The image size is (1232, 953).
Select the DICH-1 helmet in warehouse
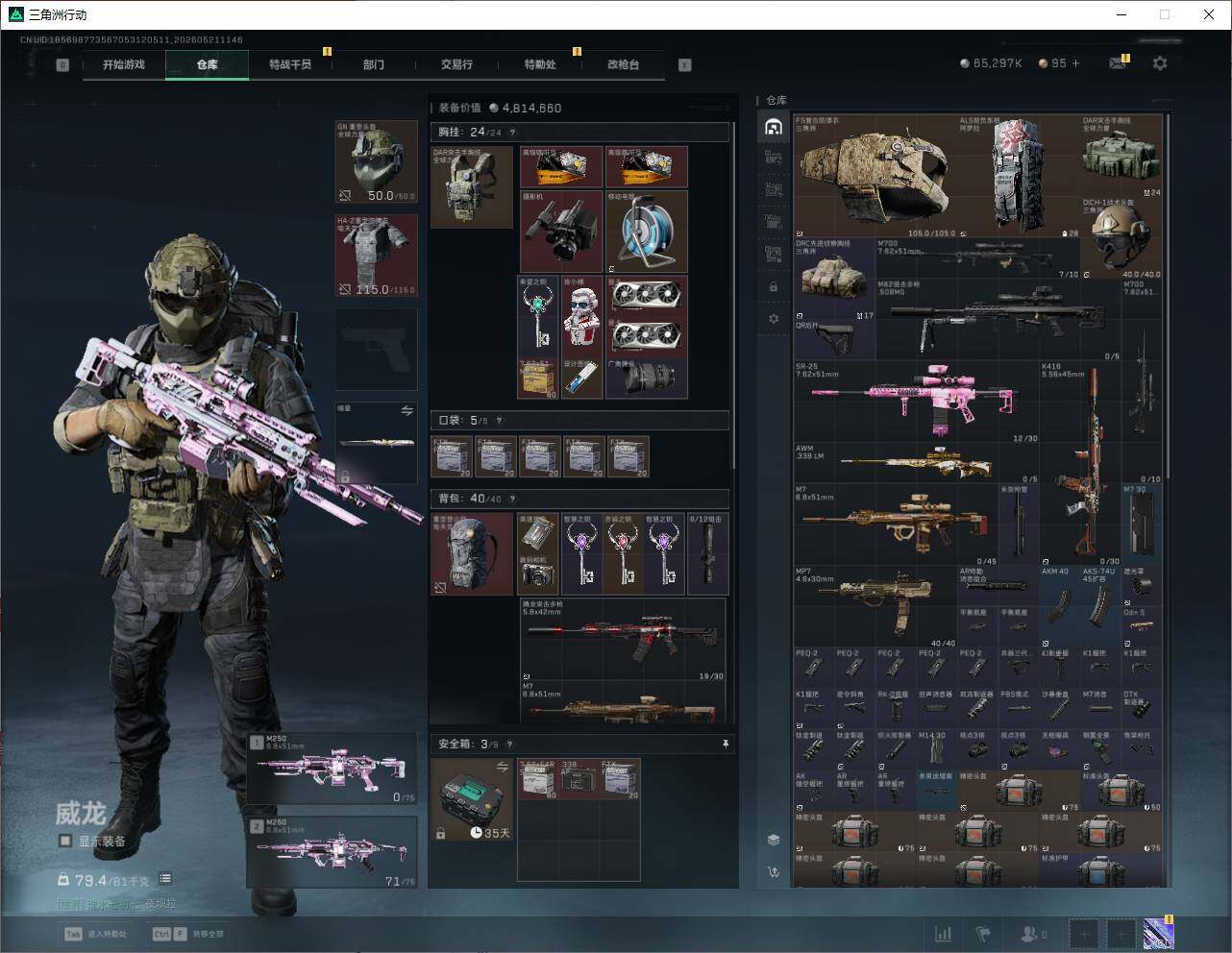tap(1122, 238)
